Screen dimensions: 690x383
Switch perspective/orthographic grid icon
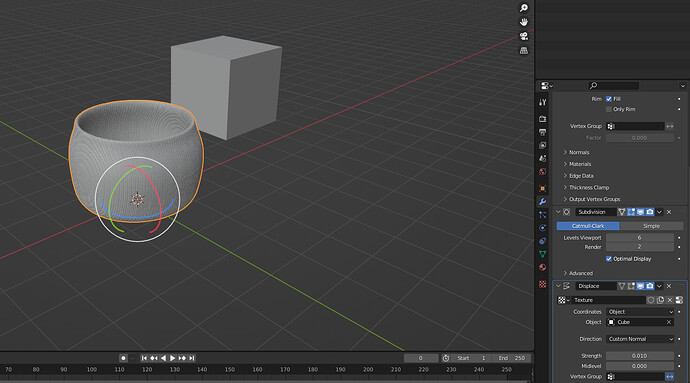(x=524, y=50)
